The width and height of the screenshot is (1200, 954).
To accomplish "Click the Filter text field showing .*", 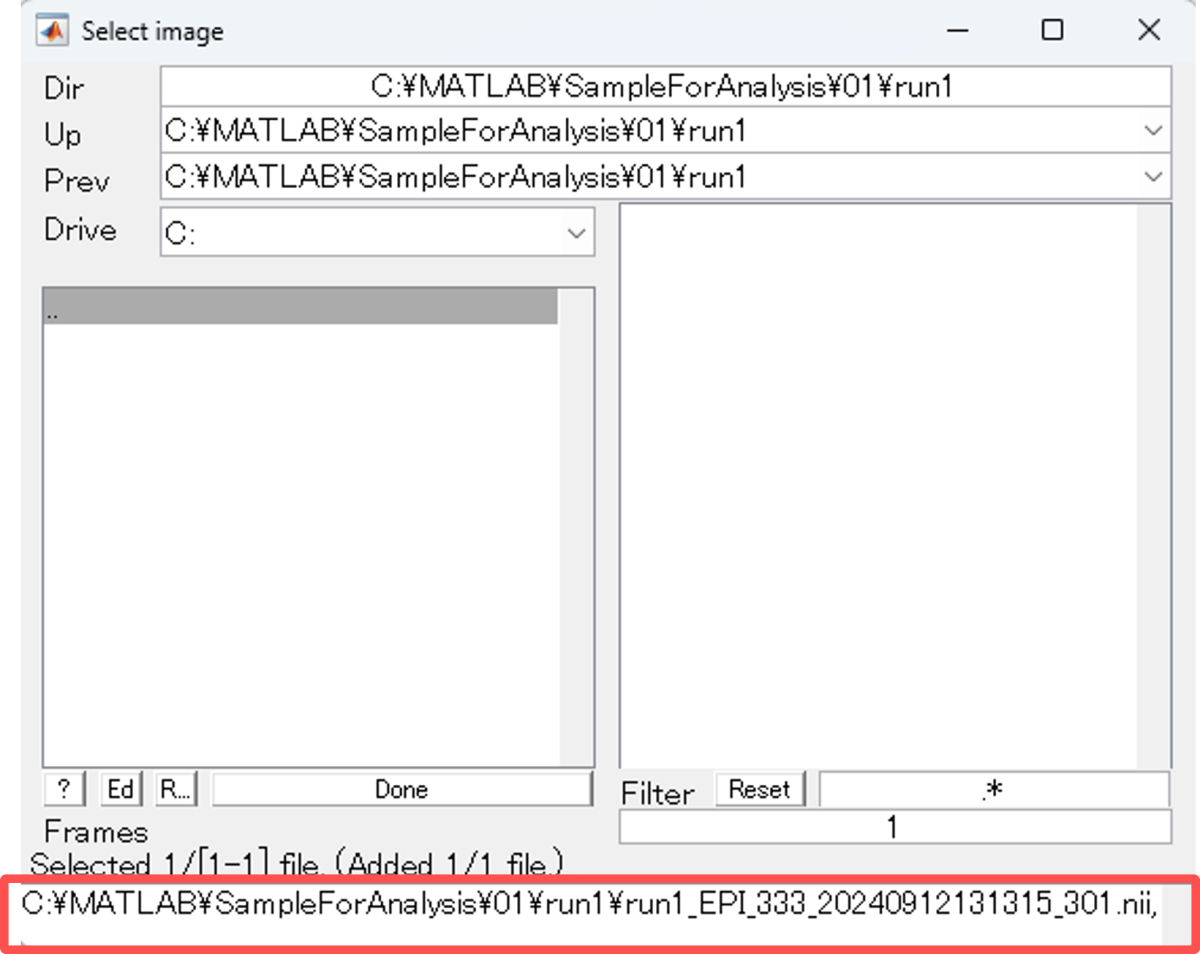I will coord(993,789).
